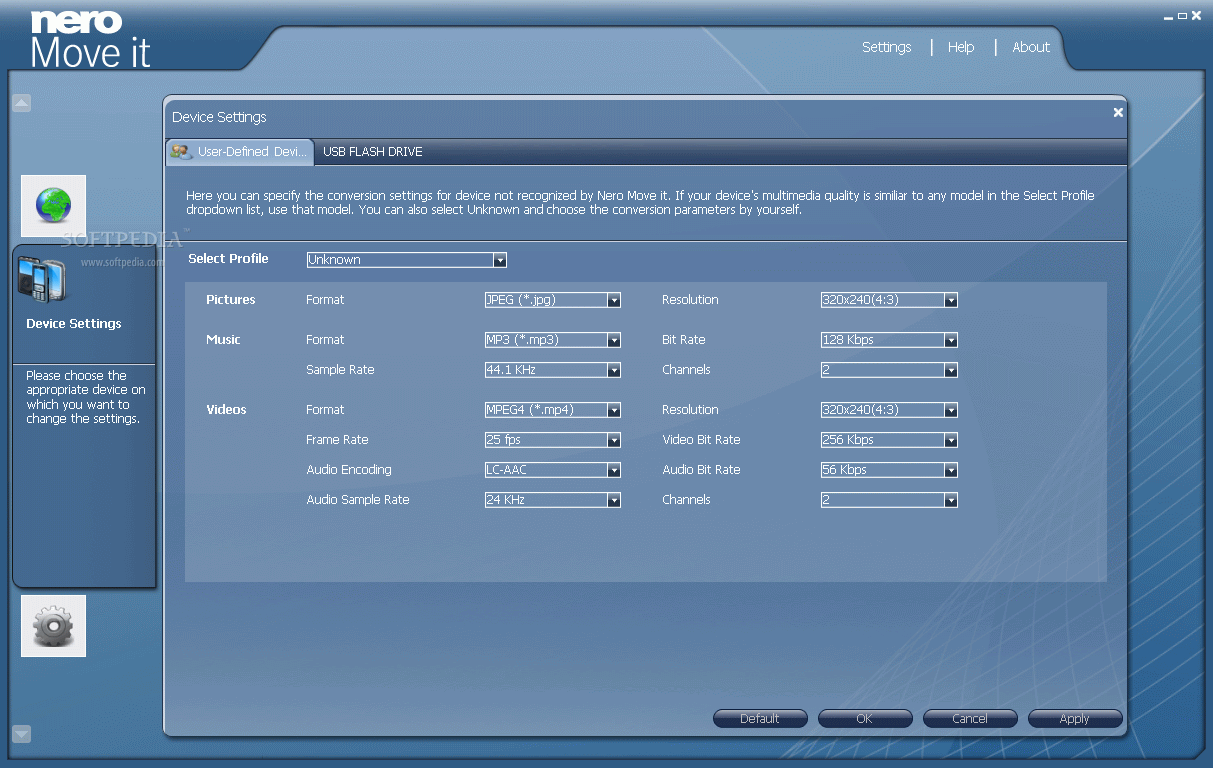This screenshot has width=1213, height=768.
Task: Open the Videos Resolution dropdown
Action: pyautogui.click(x=889, y=410)
